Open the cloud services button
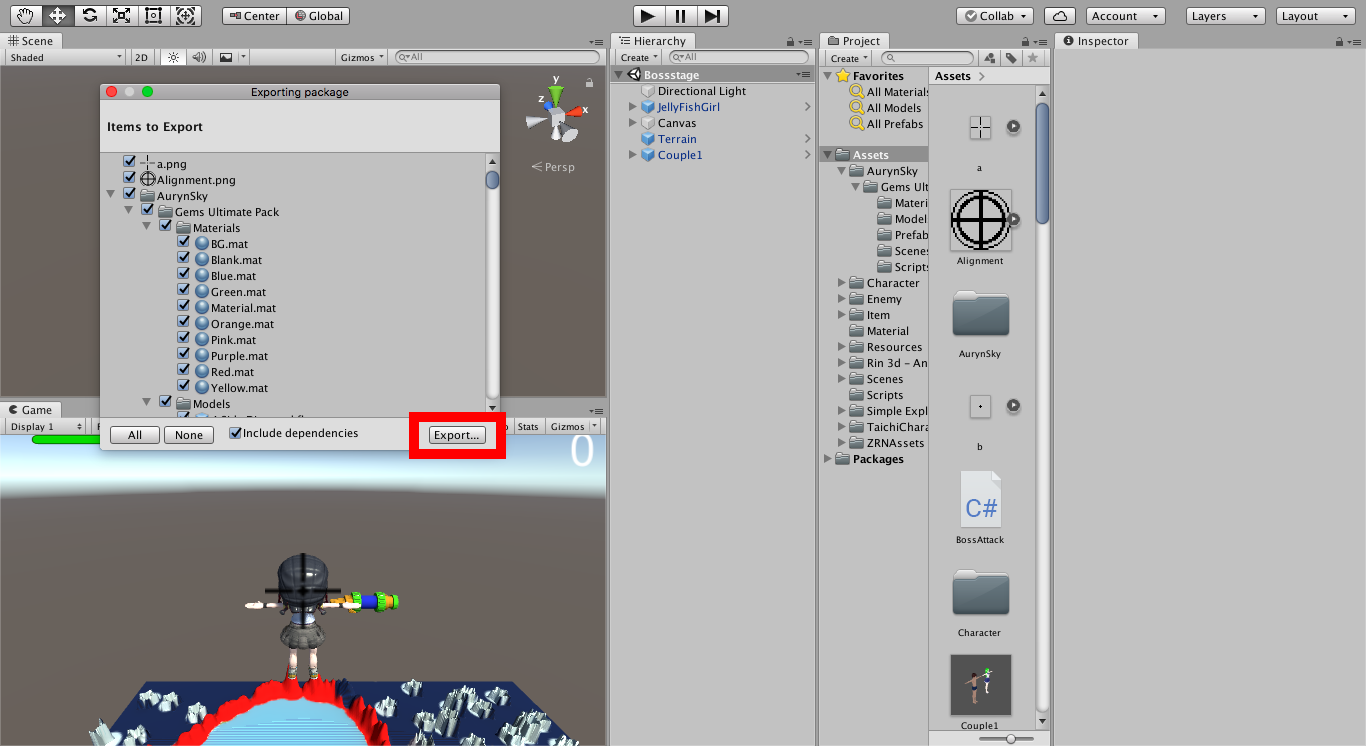 (1060, 16)
